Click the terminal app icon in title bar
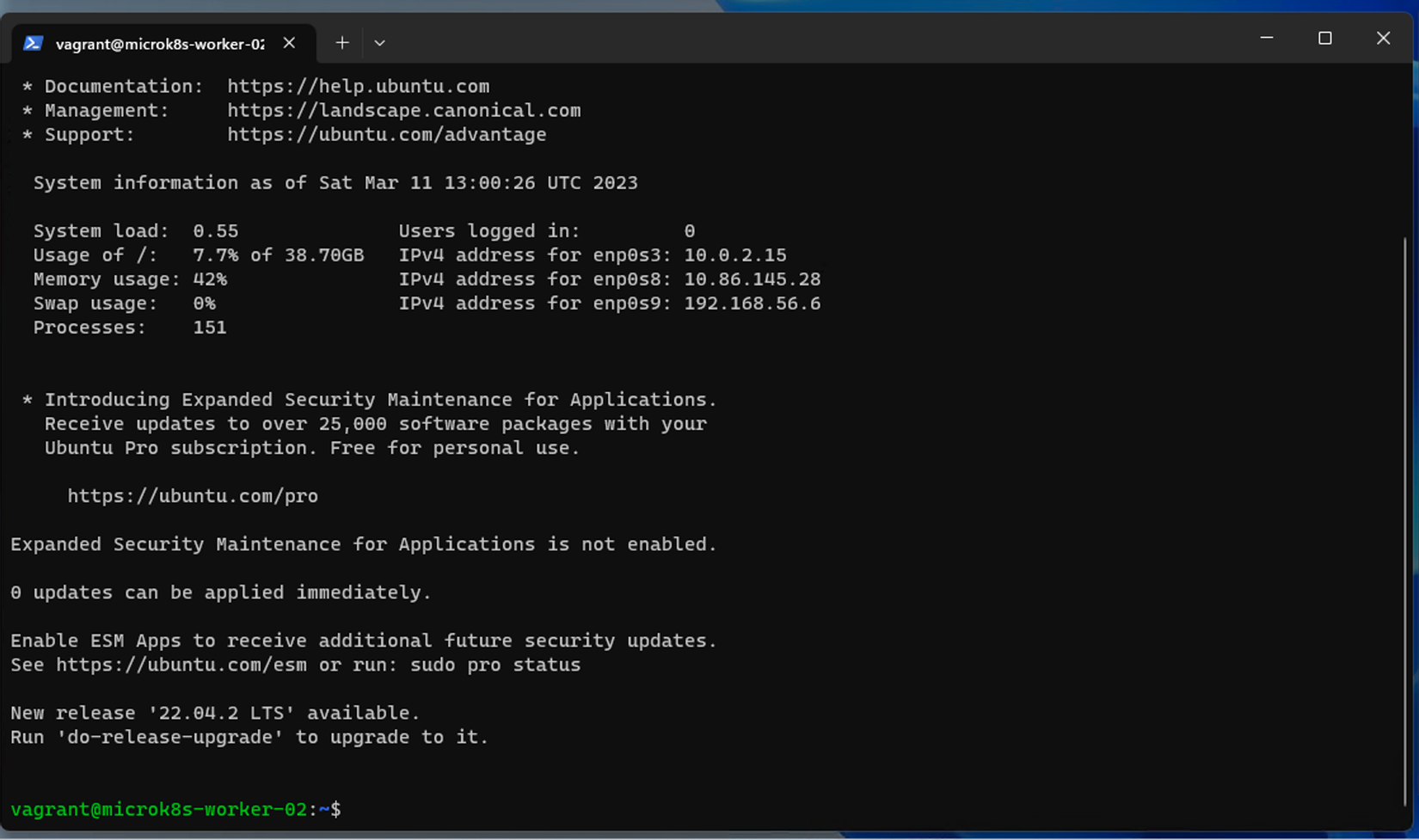 pyautogui.click(x=34, y=43)
